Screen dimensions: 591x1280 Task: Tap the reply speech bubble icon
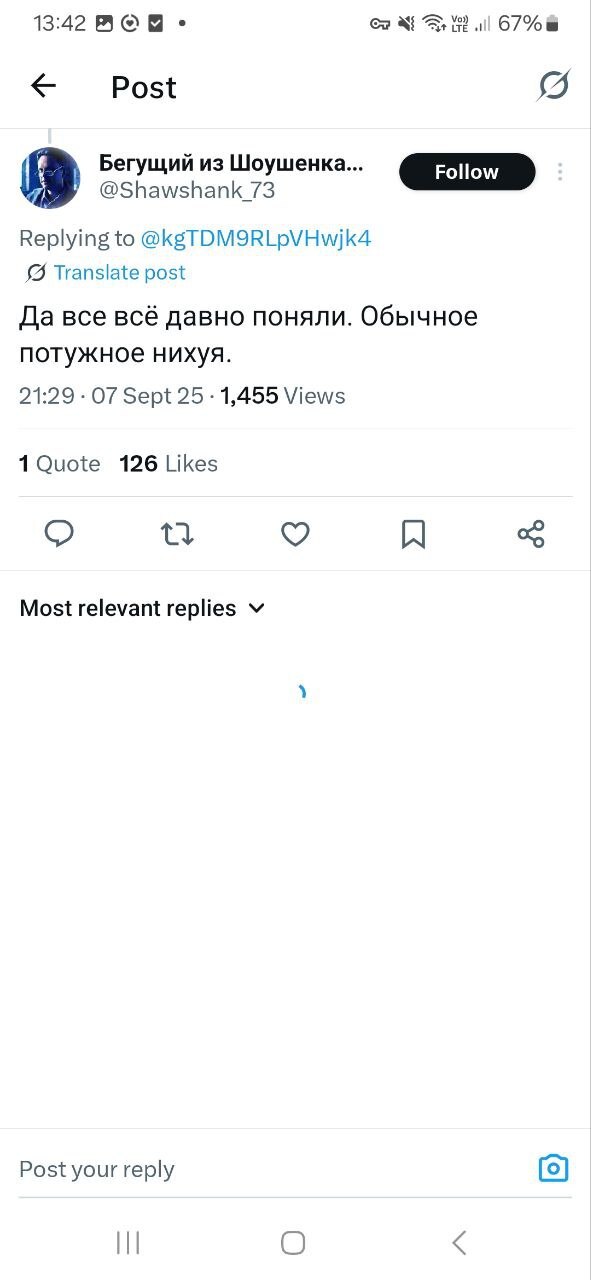pos(60,534)
